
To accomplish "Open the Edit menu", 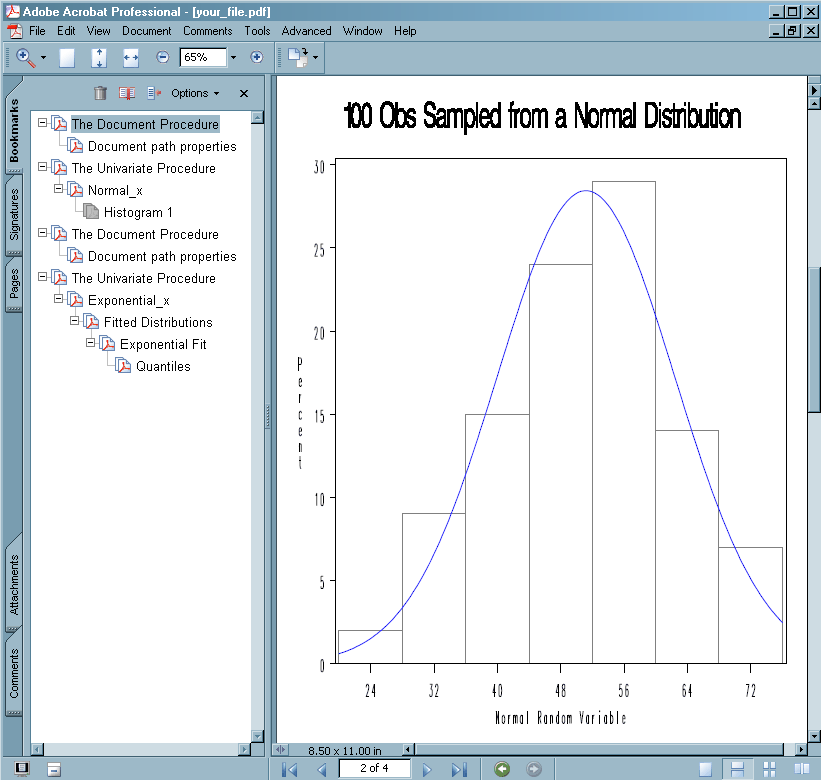I will coord(66,31).
